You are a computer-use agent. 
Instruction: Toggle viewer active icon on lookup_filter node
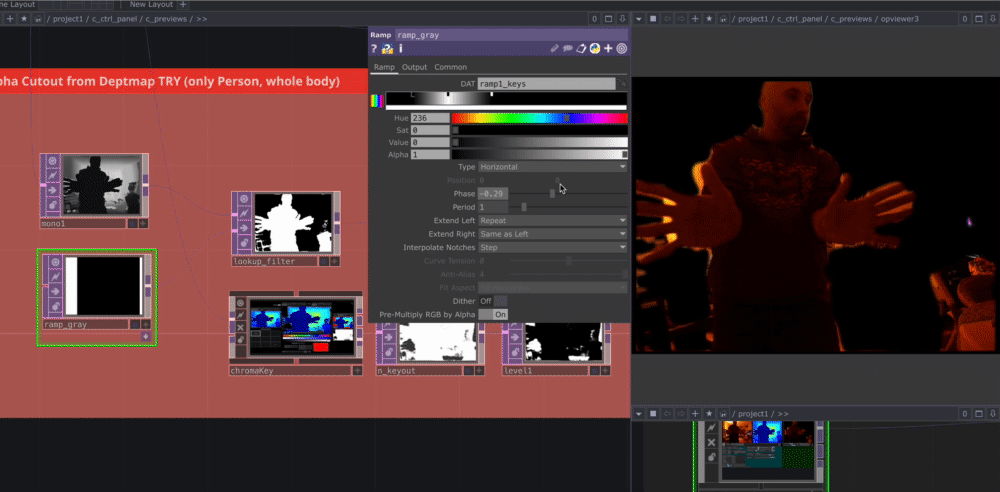coord(244,199)
